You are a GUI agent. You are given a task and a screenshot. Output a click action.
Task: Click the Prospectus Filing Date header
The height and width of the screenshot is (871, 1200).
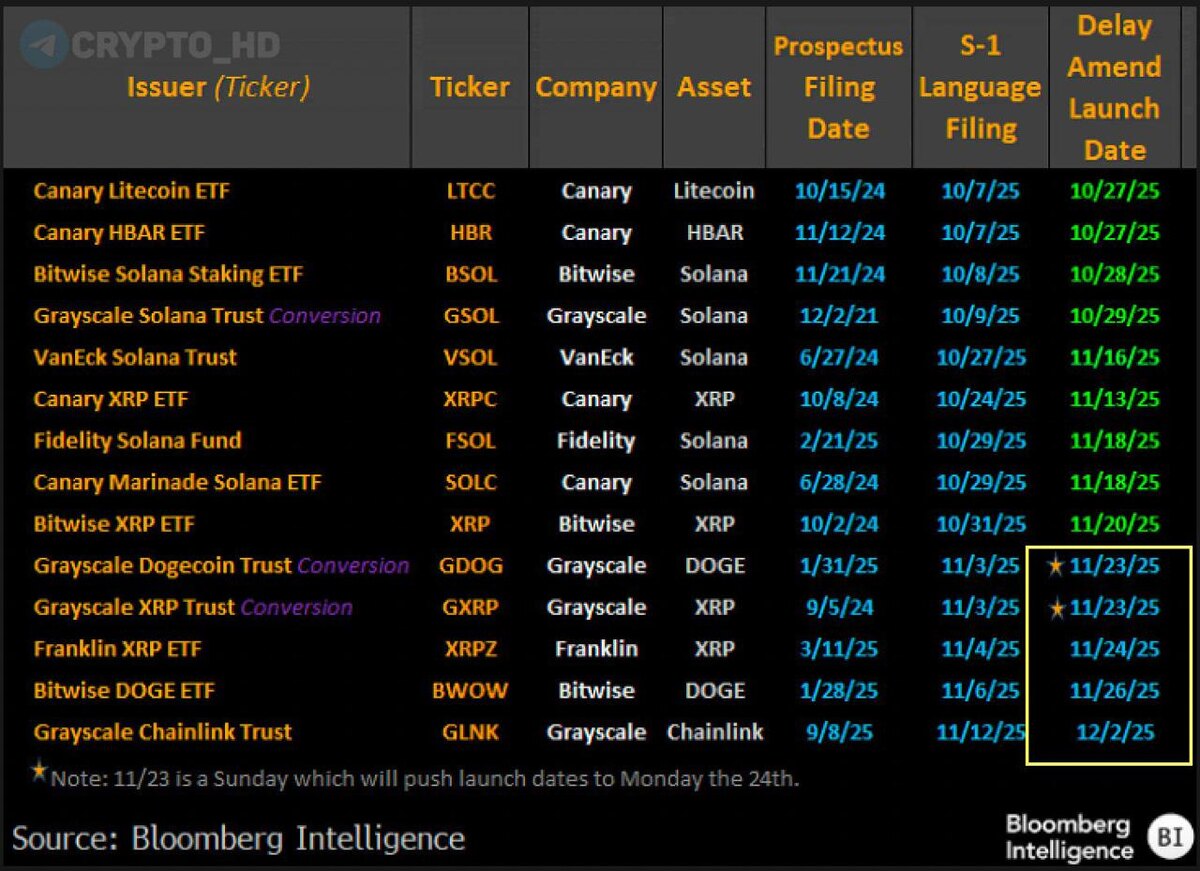point(838,87)
